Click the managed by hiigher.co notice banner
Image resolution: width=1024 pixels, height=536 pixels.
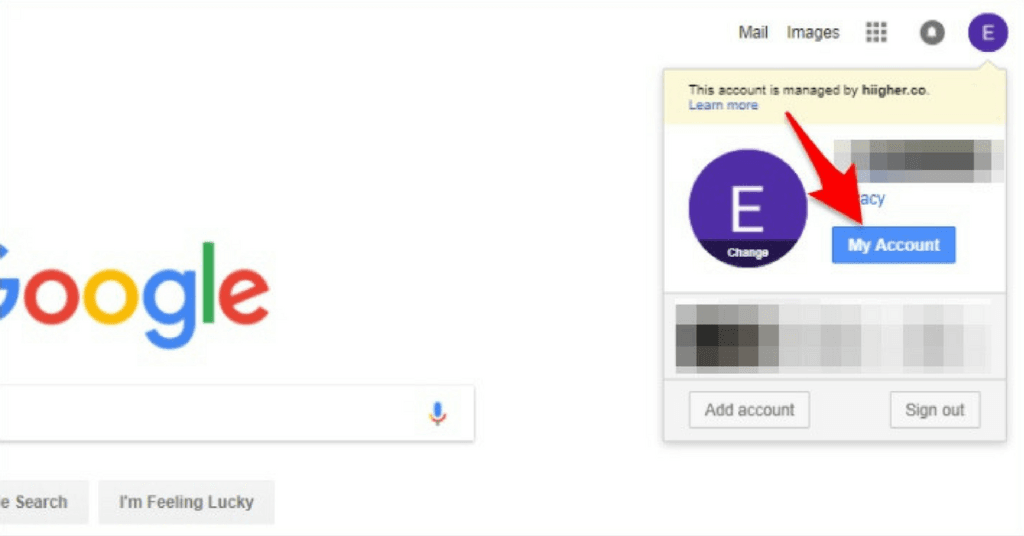(x=834, y=97)
